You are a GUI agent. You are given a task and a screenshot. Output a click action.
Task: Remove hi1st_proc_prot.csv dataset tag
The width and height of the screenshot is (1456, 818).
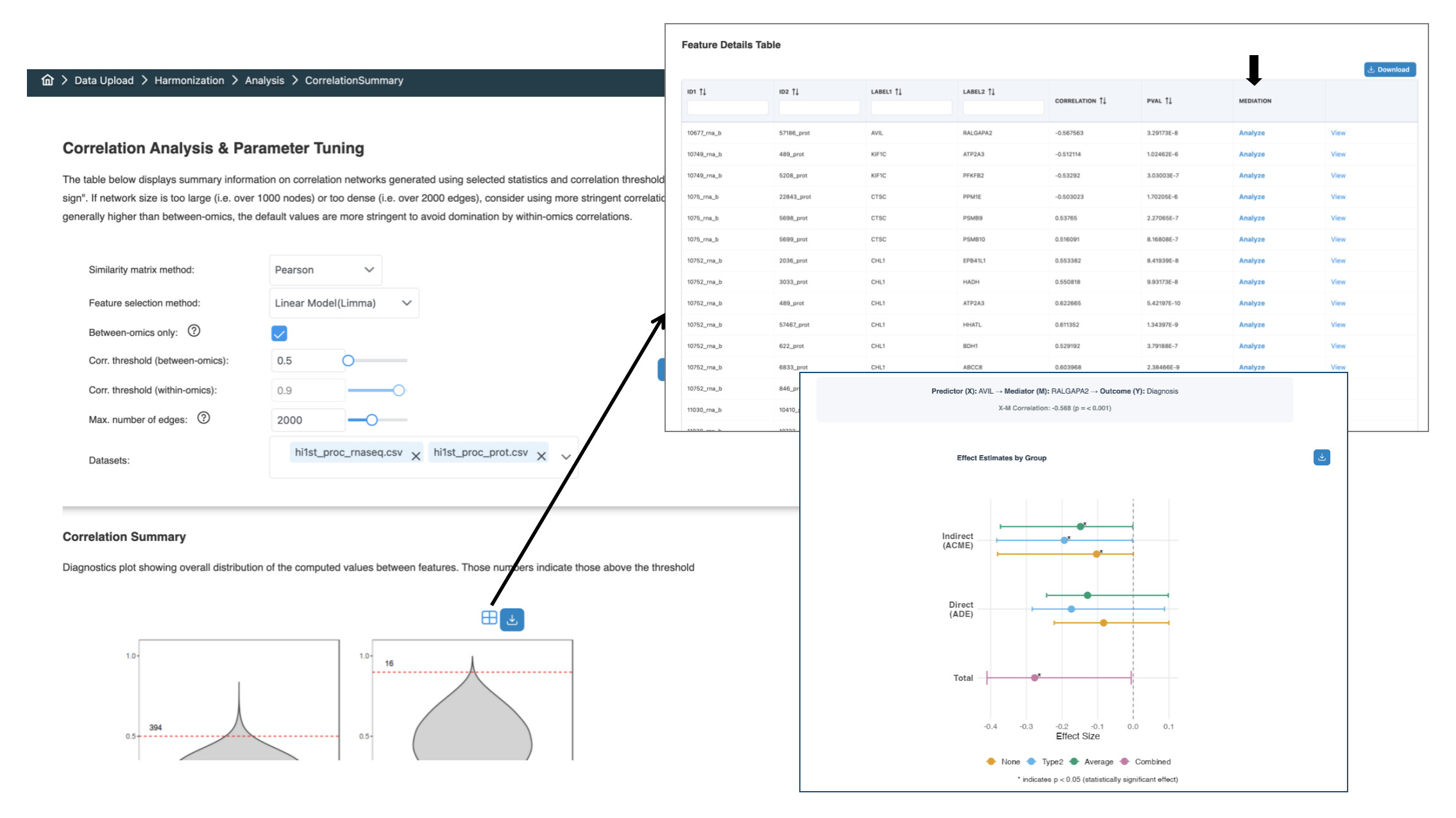[541, 456]
